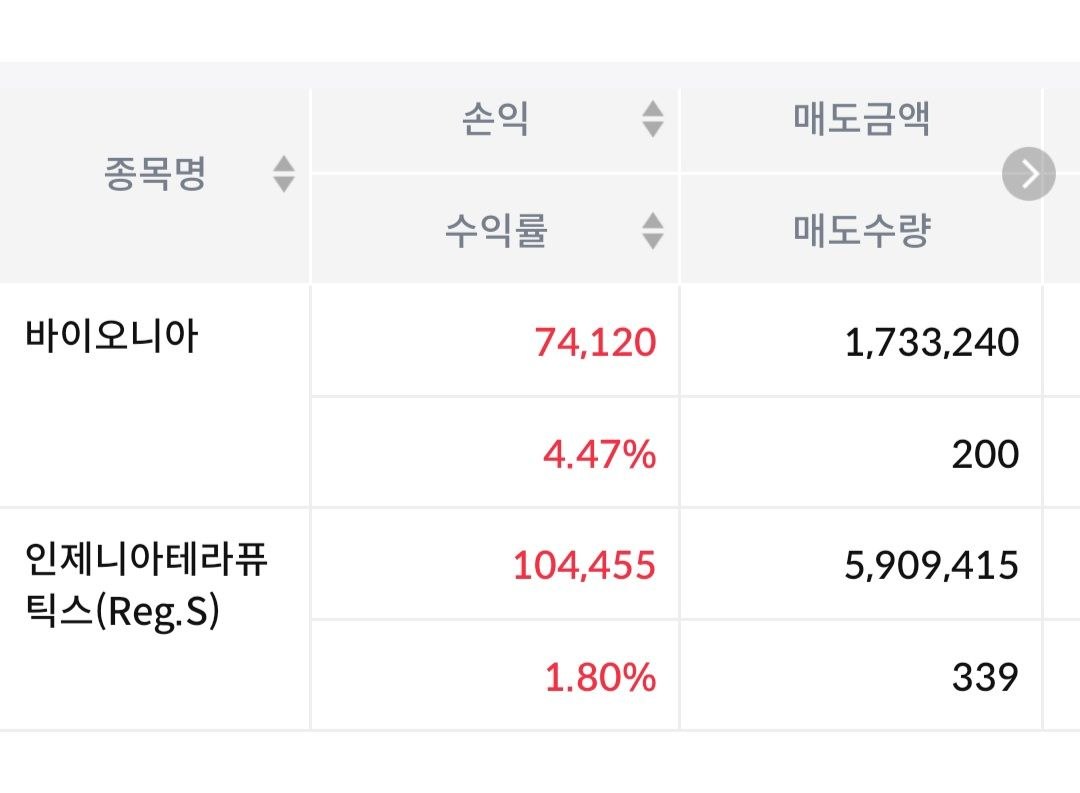
Task: Click empty cell below 바이오니아 name
Action: 154,451
